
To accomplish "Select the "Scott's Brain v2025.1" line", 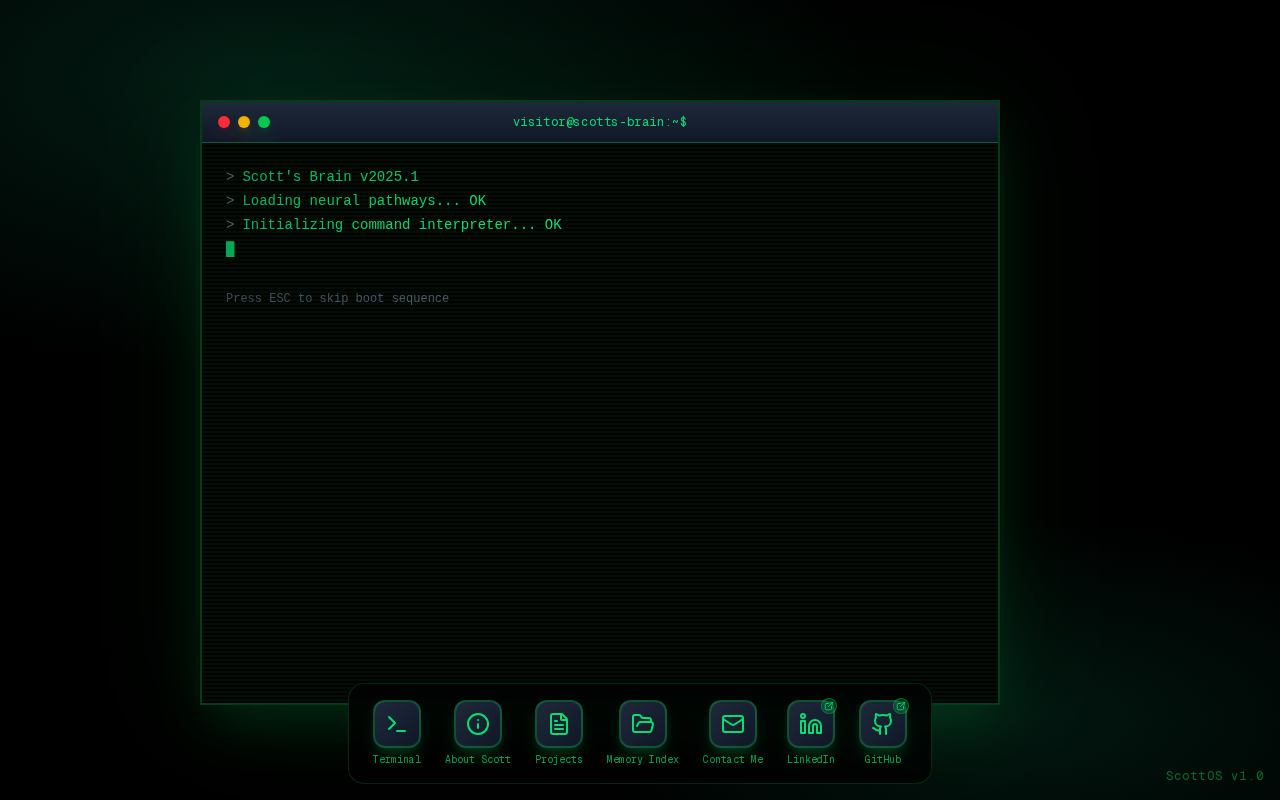I will (x=330, y=177).
